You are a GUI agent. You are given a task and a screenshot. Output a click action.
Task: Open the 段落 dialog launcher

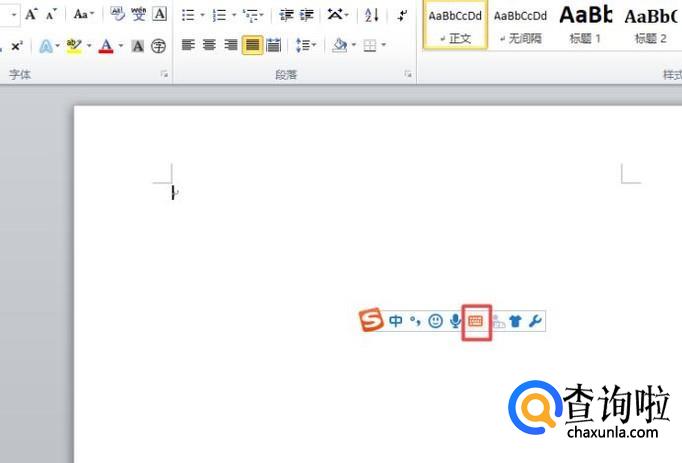click(408, 75)
